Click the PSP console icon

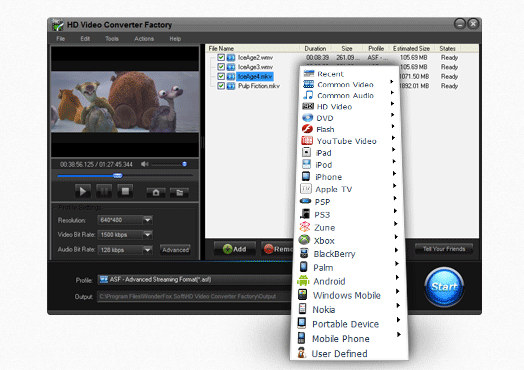pyautogui.click(x=305, y=201)
